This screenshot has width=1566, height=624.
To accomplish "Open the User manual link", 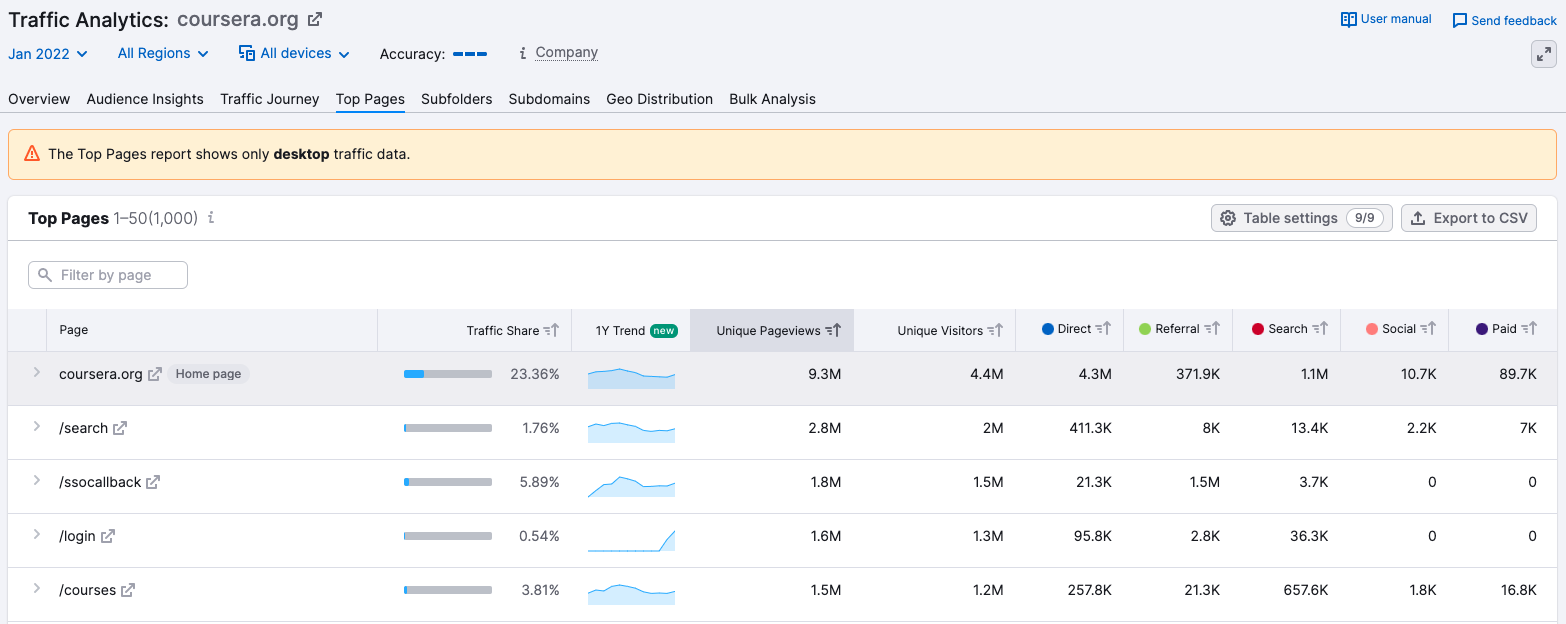I will [1396, 19].
